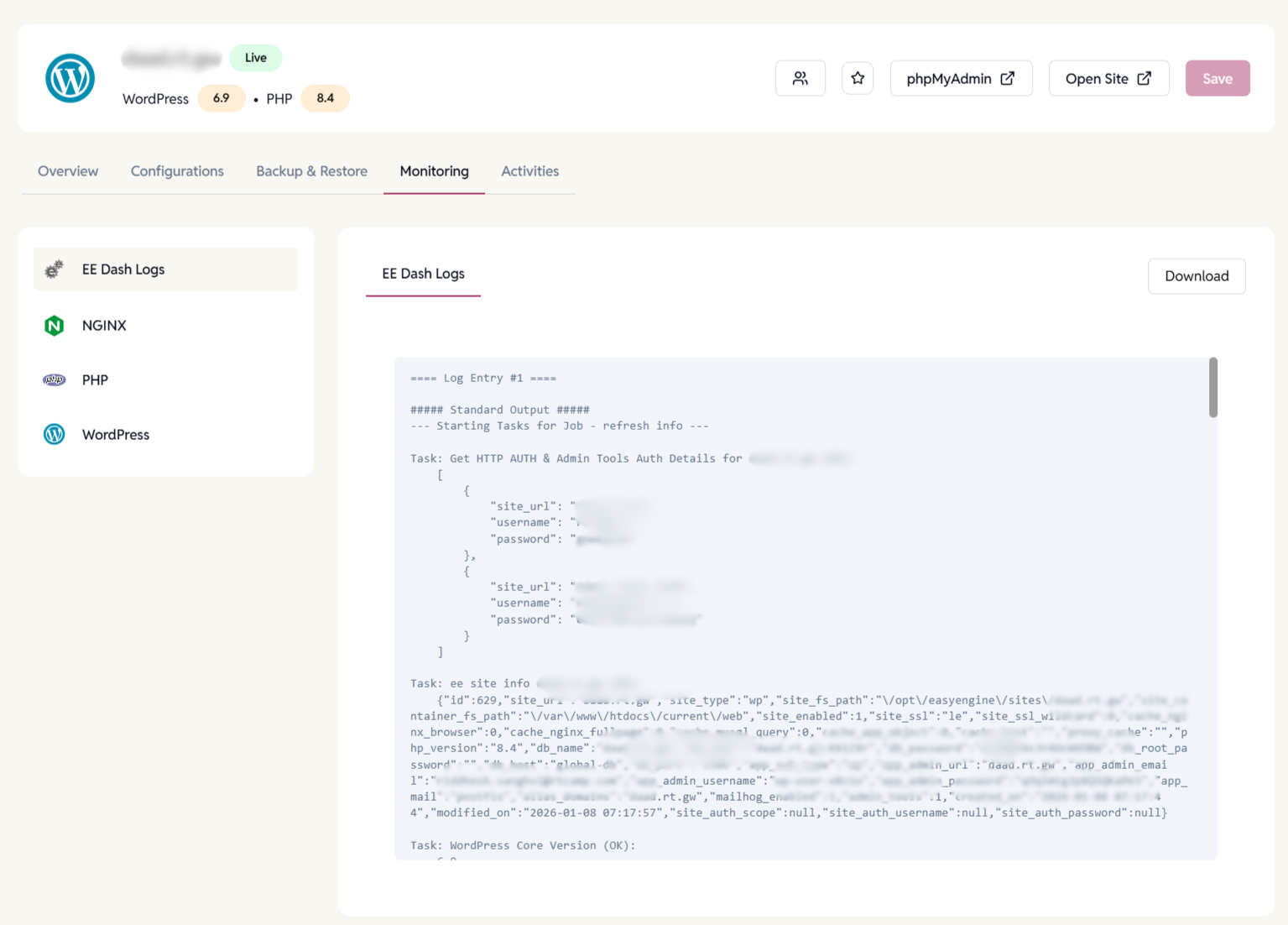Click the PHP 8.4 version badge
Image resolution: width=1288 pixels, height=925 pixels.
pyautogui.click(x=325, y=98)
